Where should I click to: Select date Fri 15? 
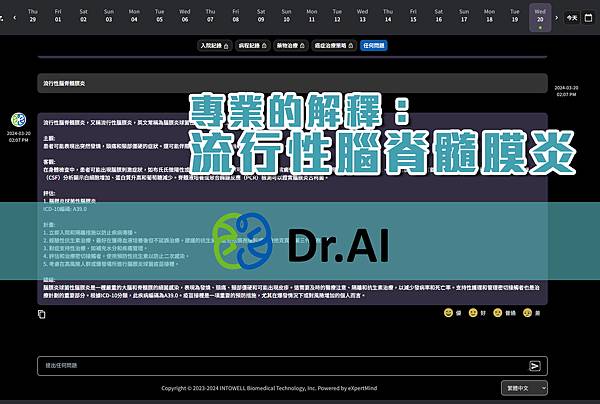click(413, 16)
